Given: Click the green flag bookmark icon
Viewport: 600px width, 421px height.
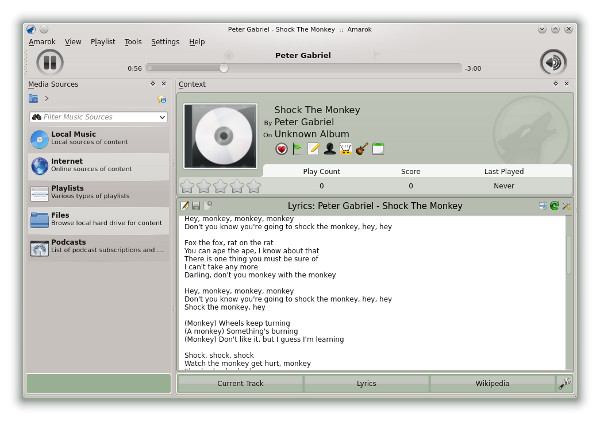Looking at the screenshot, I should click(x=297, y=148).
